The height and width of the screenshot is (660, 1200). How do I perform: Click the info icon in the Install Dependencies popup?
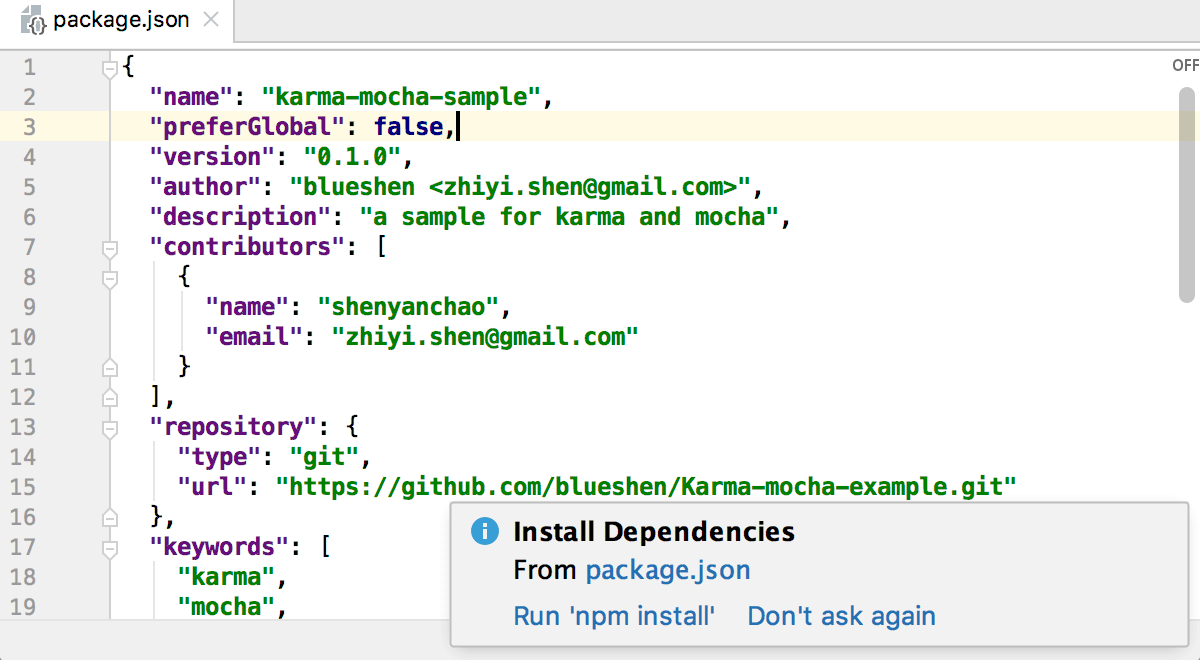(x=484, y=531)
